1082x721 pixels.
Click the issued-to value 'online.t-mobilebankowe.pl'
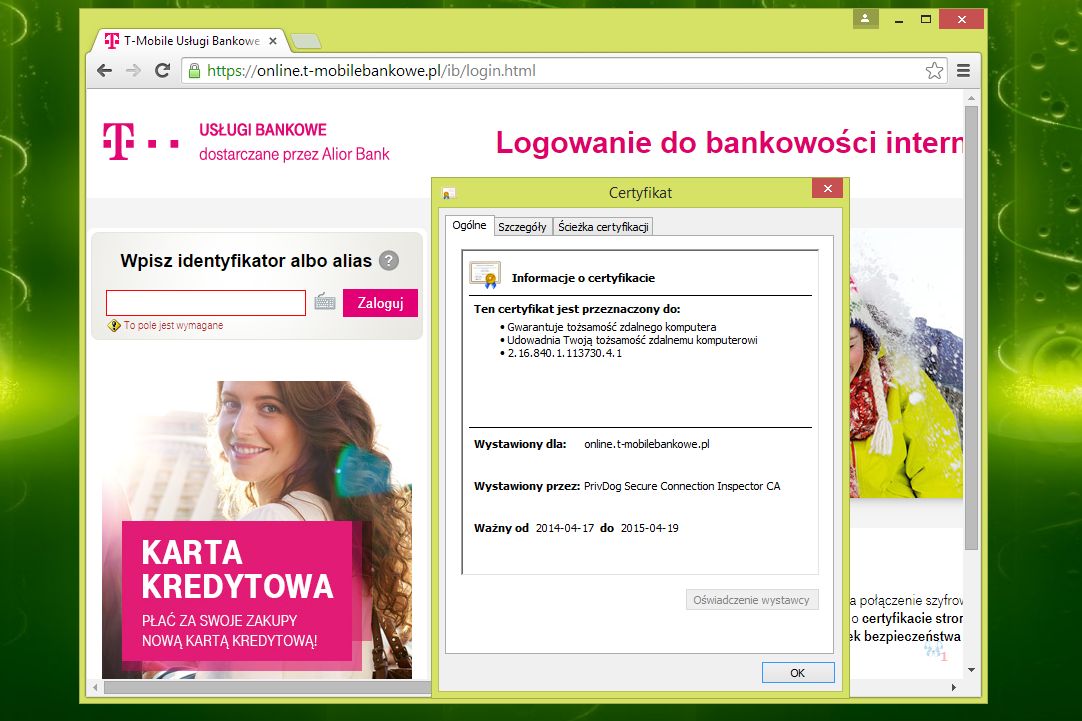(647, 444)
